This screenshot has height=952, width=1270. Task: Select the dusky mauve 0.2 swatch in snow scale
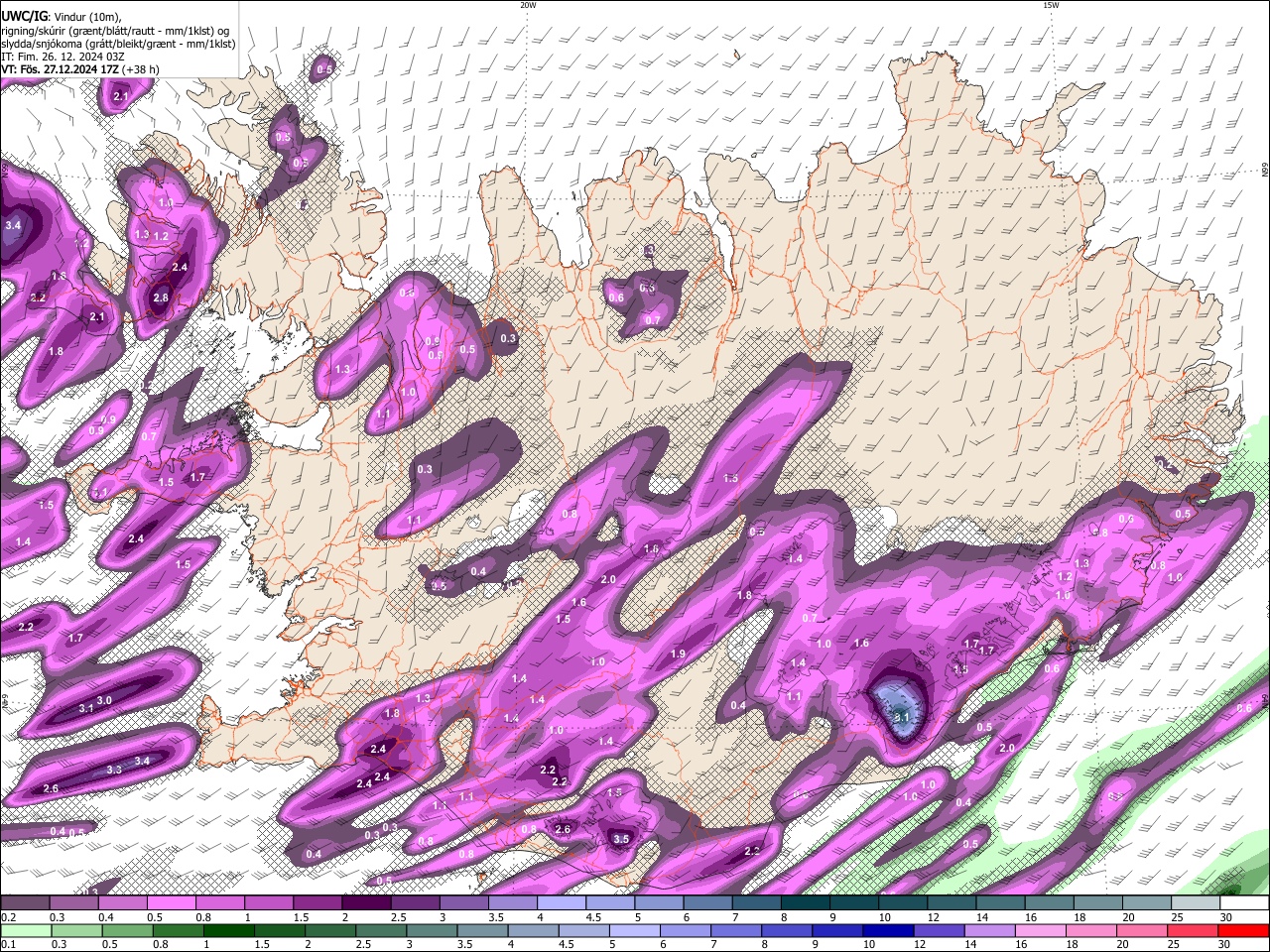click(x=24, y=902)
